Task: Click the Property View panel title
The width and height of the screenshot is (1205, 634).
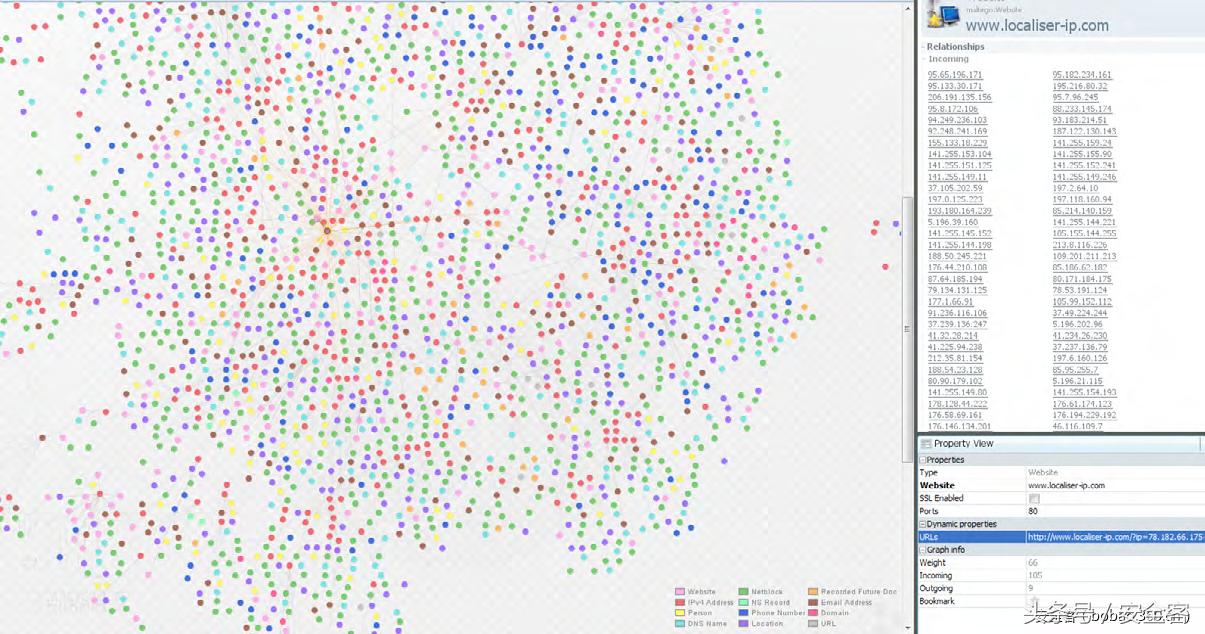Action: 963,444
